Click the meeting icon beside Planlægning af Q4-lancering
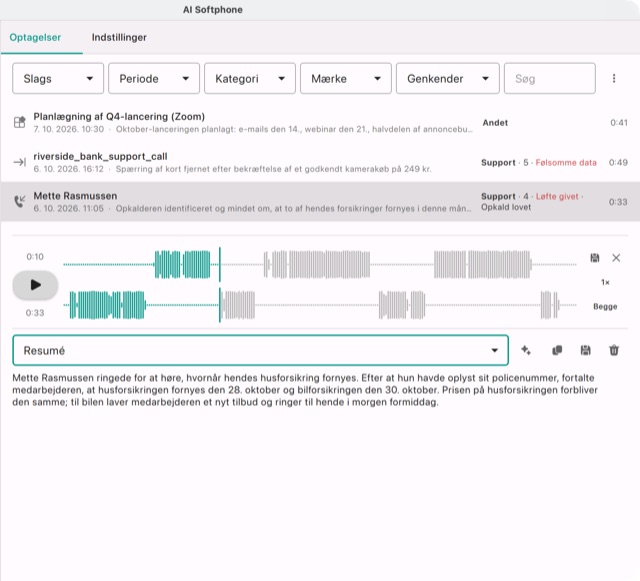 click(19, 122)
